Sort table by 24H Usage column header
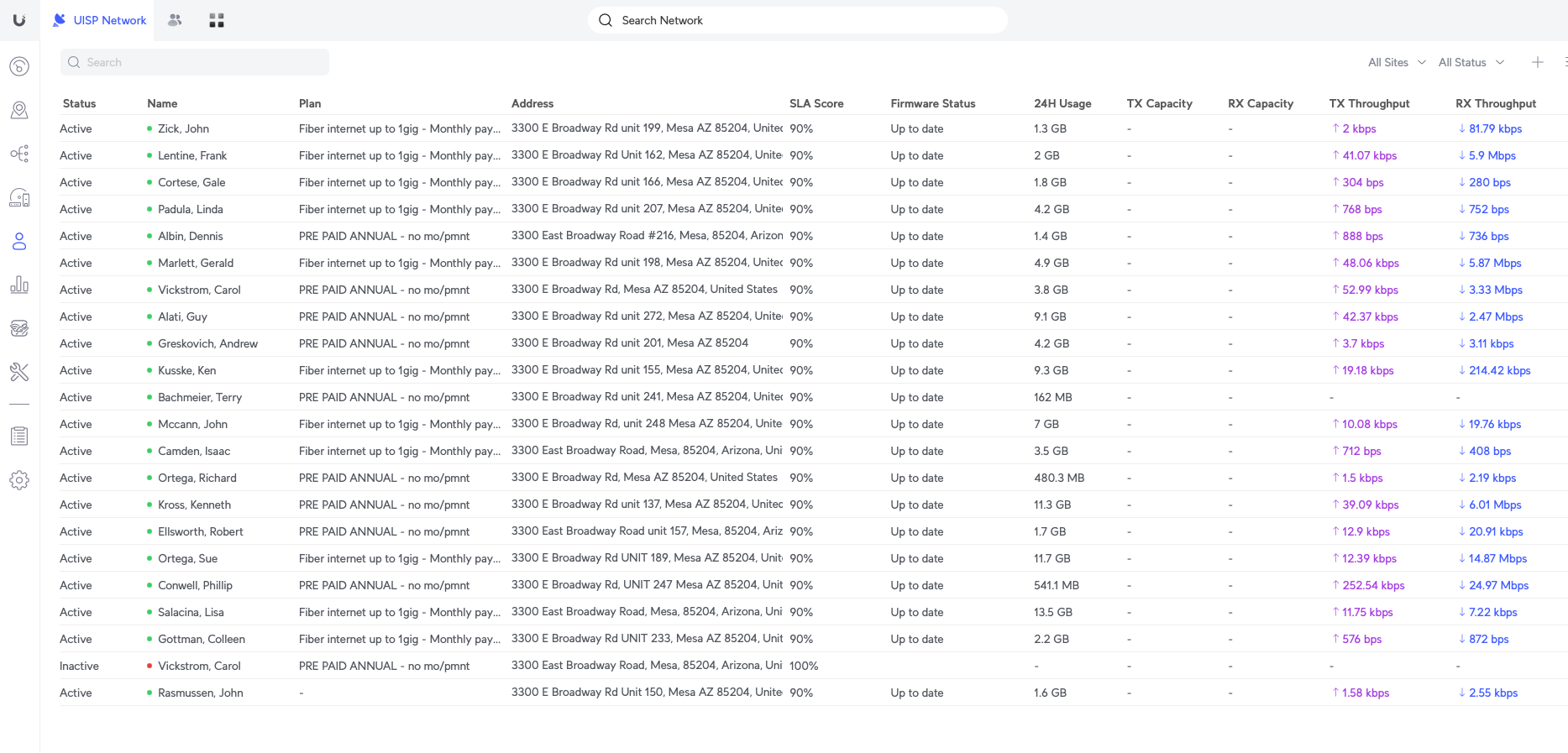 click(1062, 103)
